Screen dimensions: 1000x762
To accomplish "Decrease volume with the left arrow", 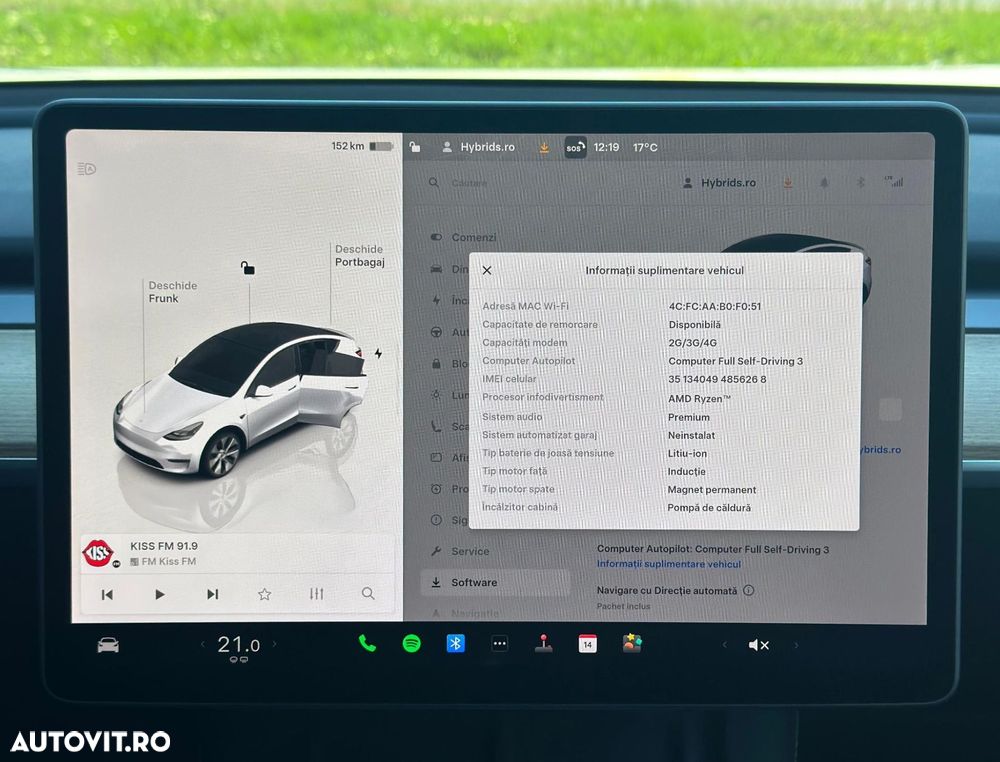I will pos(724,645).
